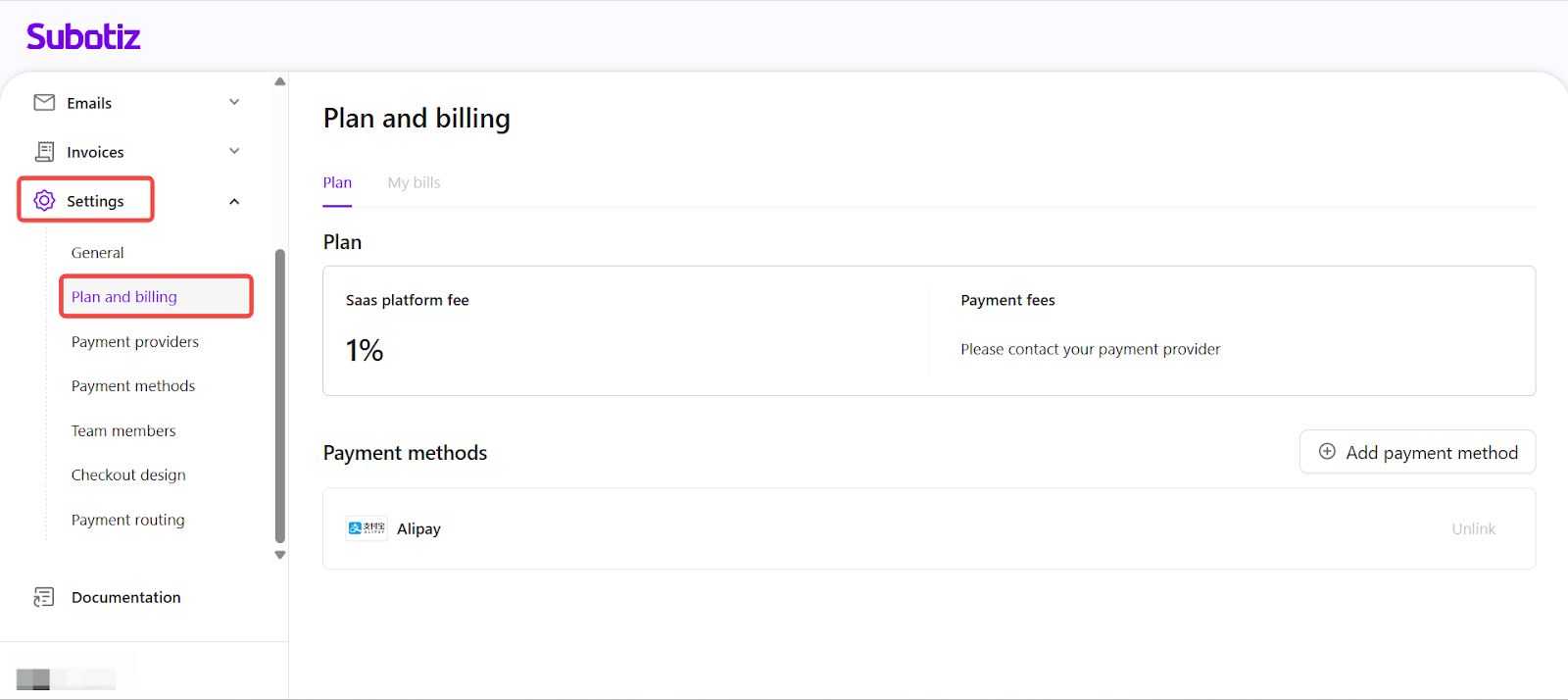Click the Settings gear icon
Screen dimensions: 1568x700
pos(44,201)
